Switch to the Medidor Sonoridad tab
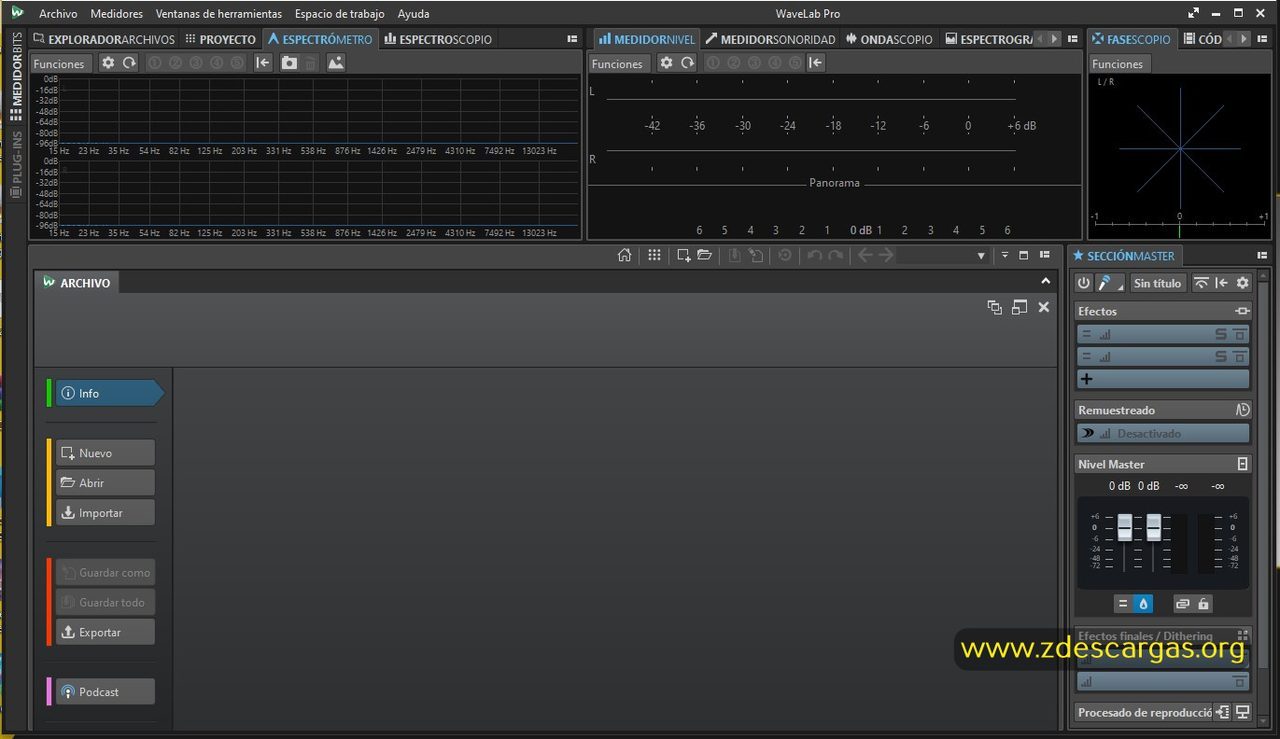The width and height of the screenshot is (1280, 739). coord(770,39)
